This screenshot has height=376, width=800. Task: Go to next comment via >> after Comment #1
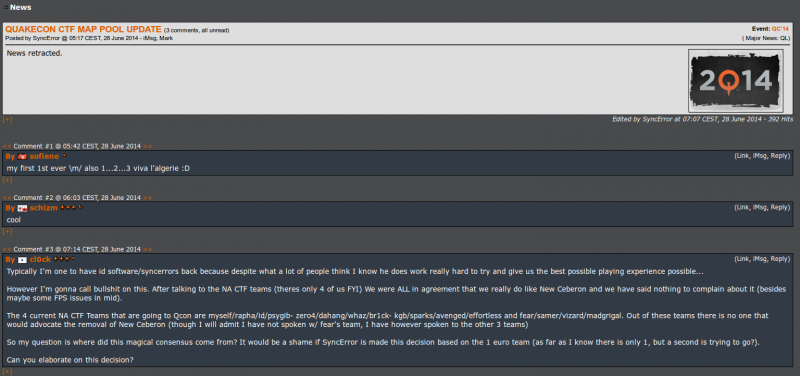[x=147, y=146]
